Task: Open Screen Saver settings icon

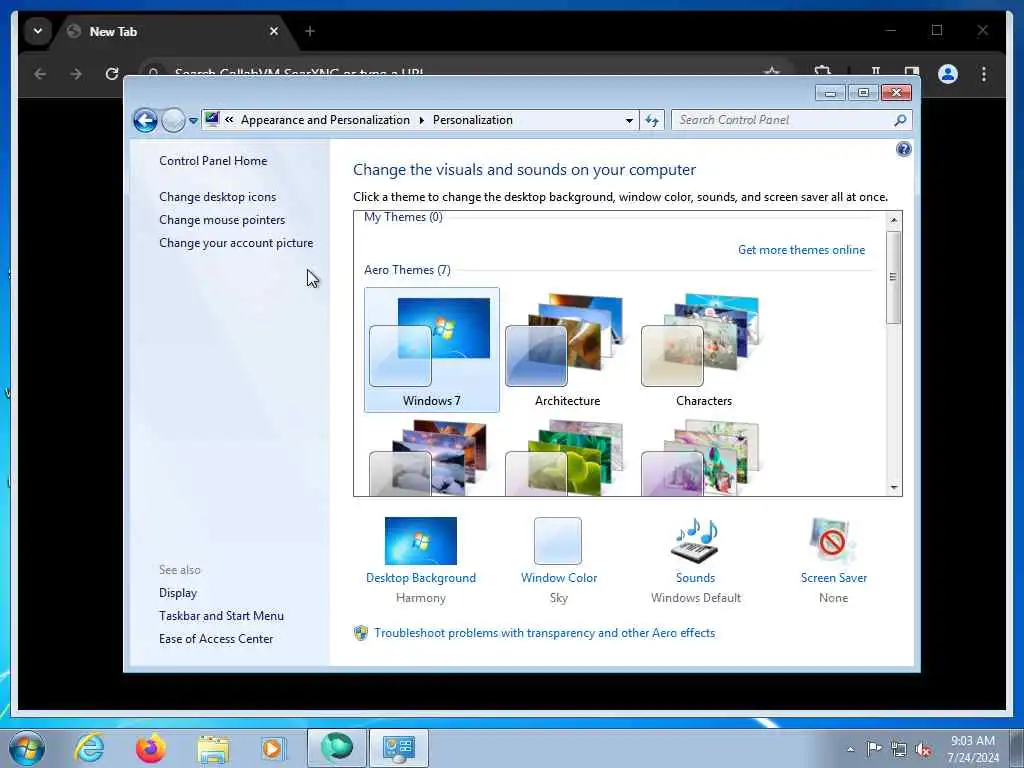Action: tap(833, 541)
